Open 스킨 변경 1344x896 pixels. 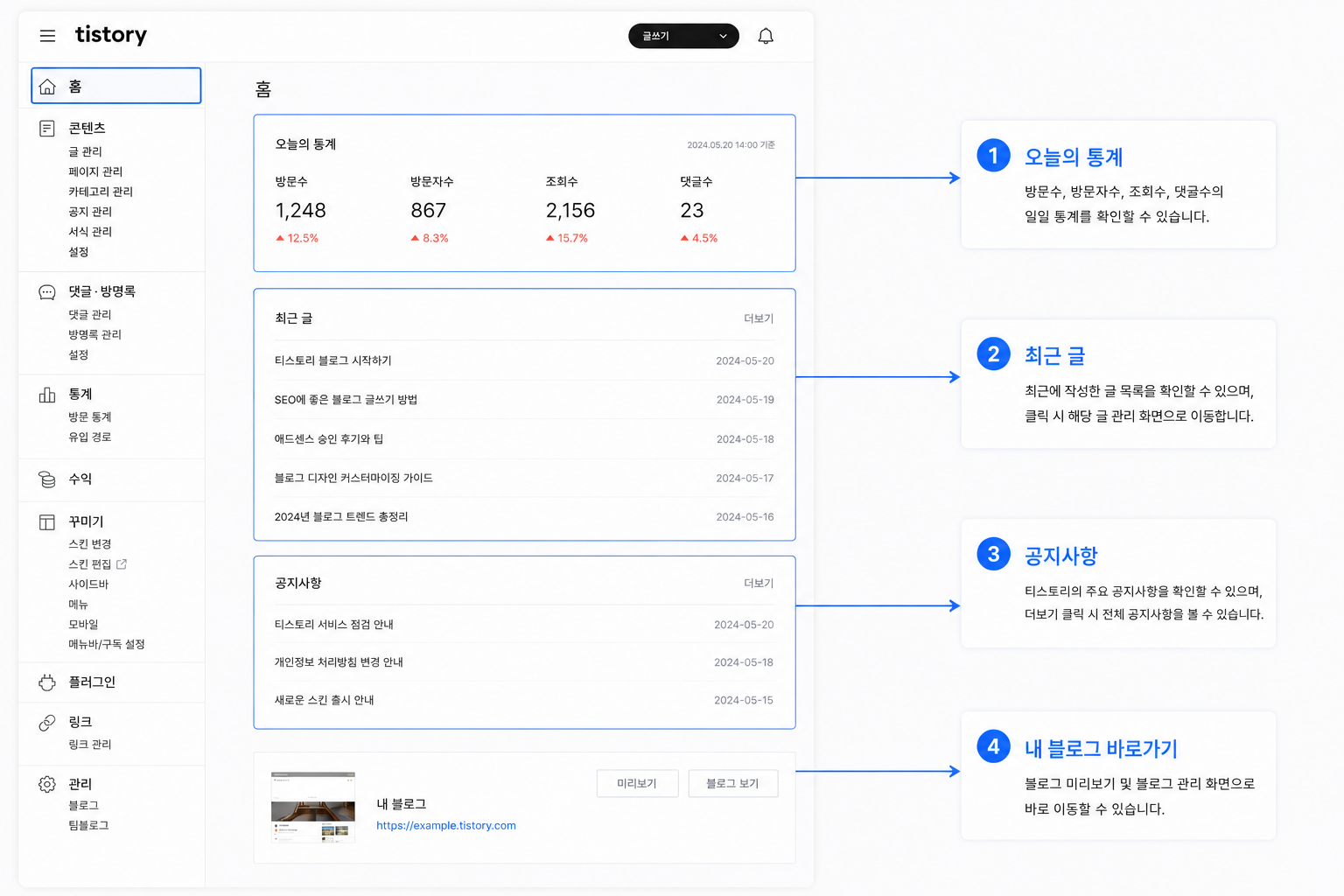[90, 544]
